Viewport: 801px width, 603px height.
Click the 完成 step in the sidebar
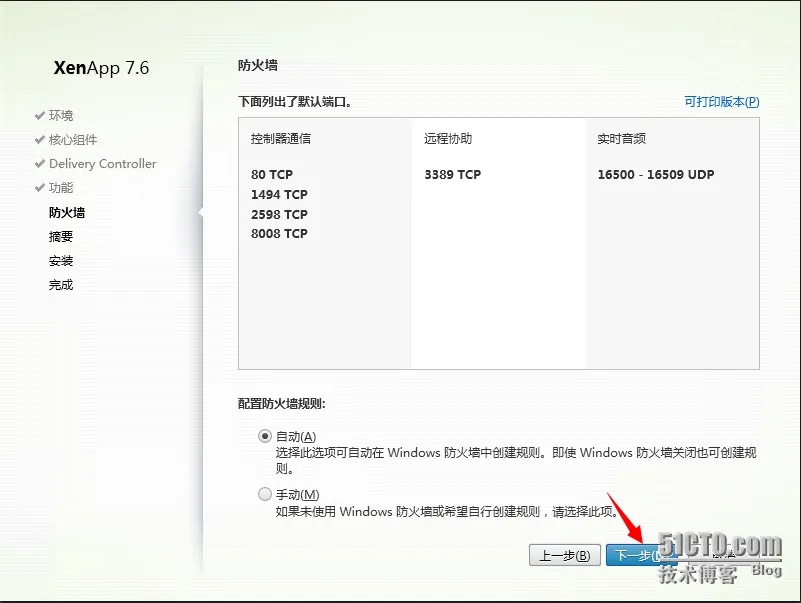click(x=61, y=285)
